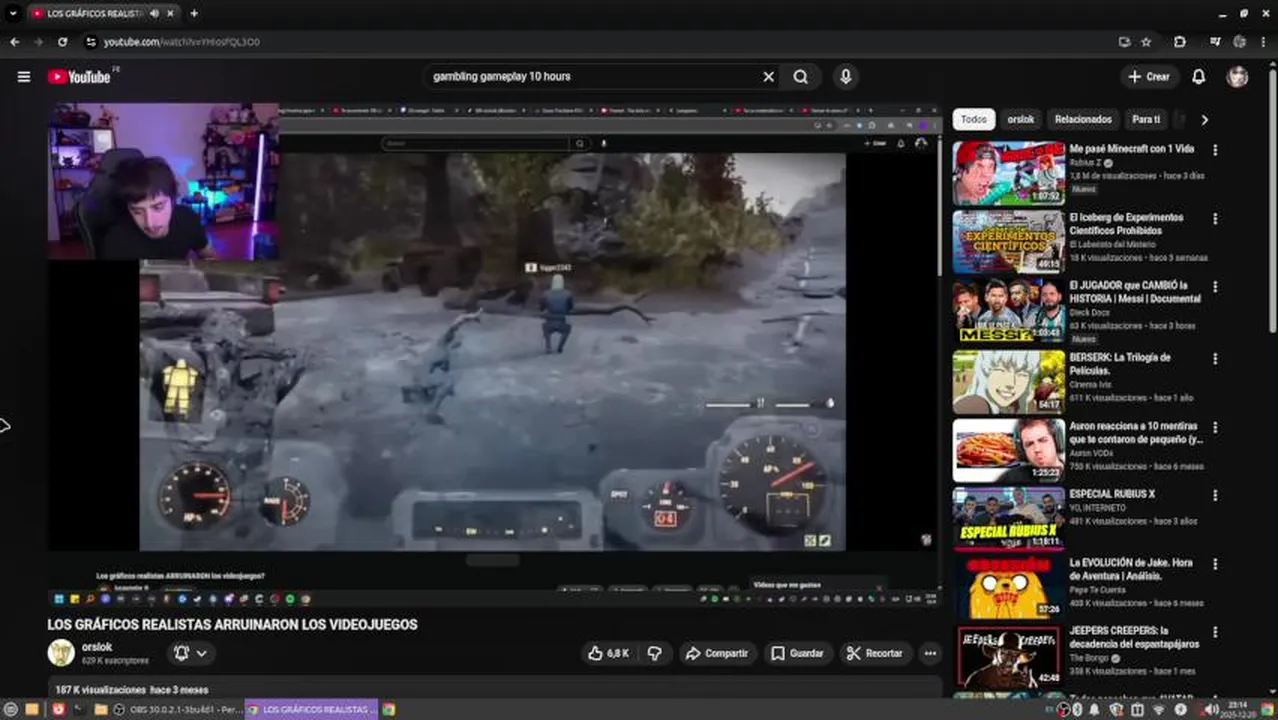1278x720 pixels.
Task: Dislike the video with thumbs down
Action: tap(655, 653)
